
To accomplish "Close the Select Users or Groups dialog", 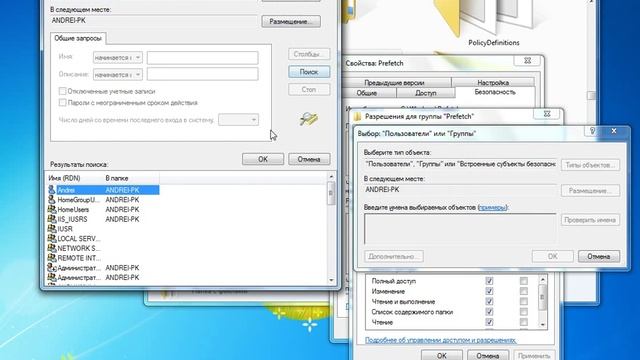I will tap(613, 131).
